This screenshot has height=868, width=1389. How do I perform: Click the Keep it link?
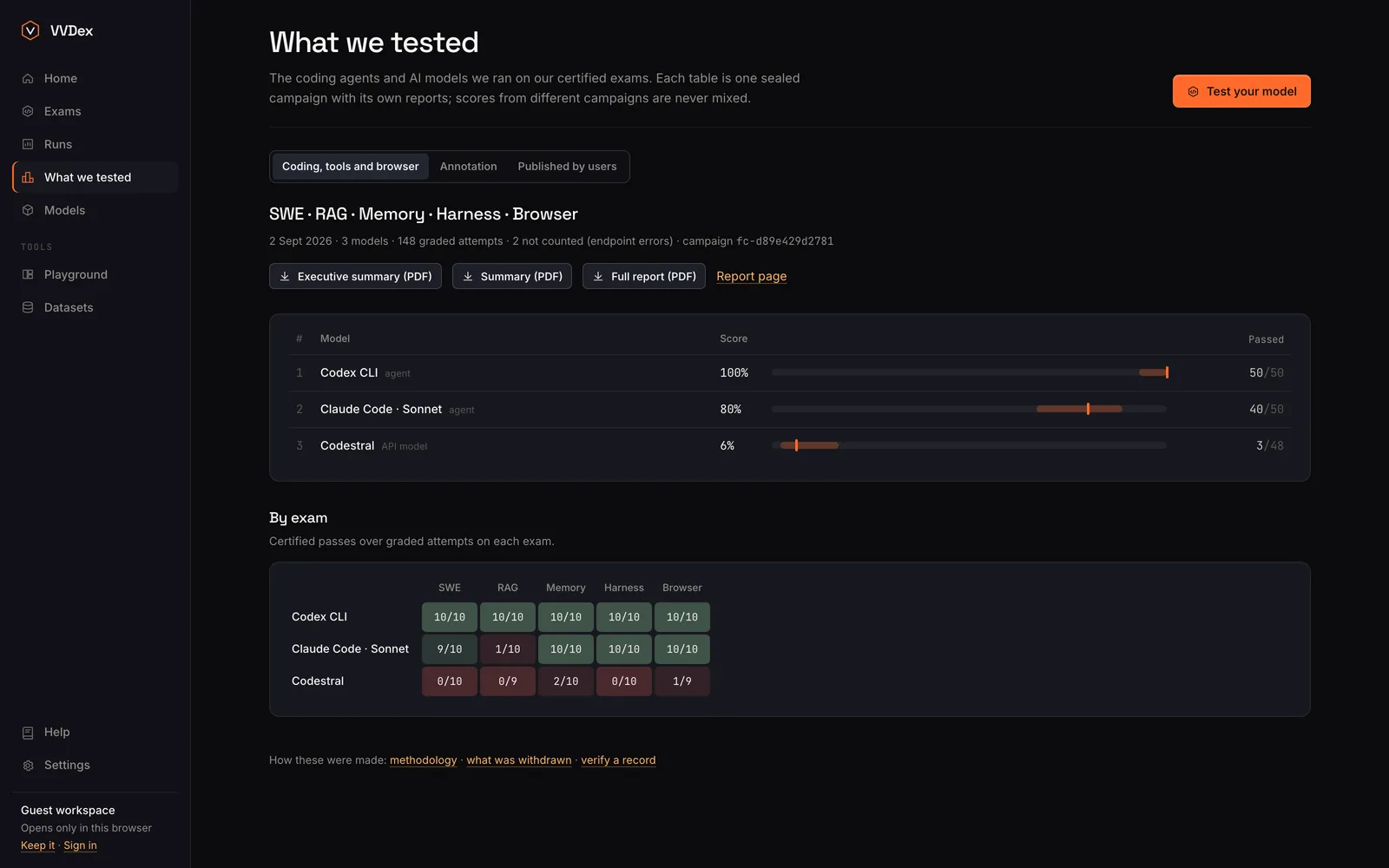tap(38, 845)
